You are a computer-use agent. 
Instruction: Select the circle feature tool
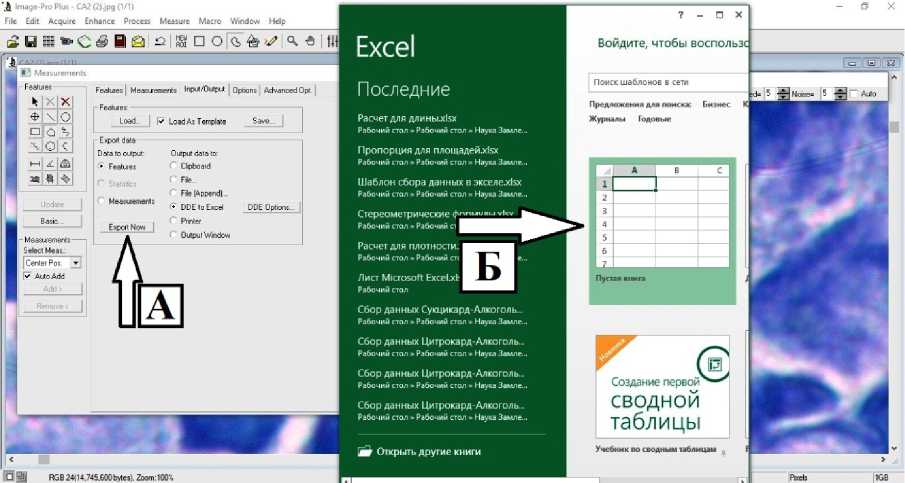tap(66, 117)
